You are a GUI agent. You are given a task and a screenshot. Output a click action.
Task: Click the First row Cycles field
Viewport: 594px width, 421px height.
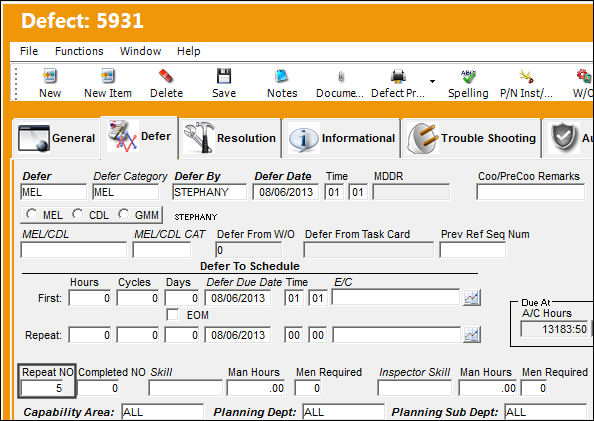(x=138, y=298)
